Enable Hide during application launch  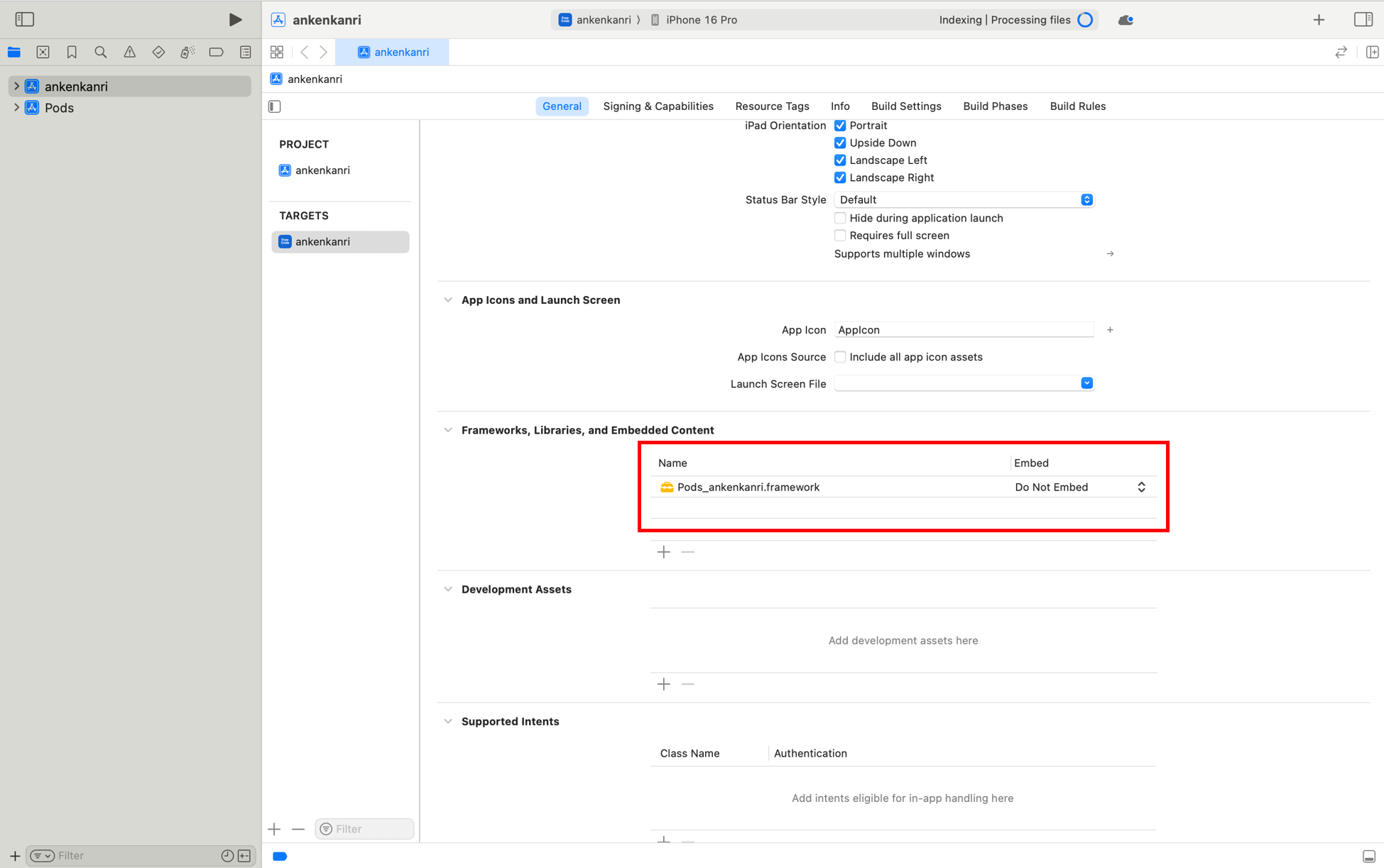click(840, 218)
